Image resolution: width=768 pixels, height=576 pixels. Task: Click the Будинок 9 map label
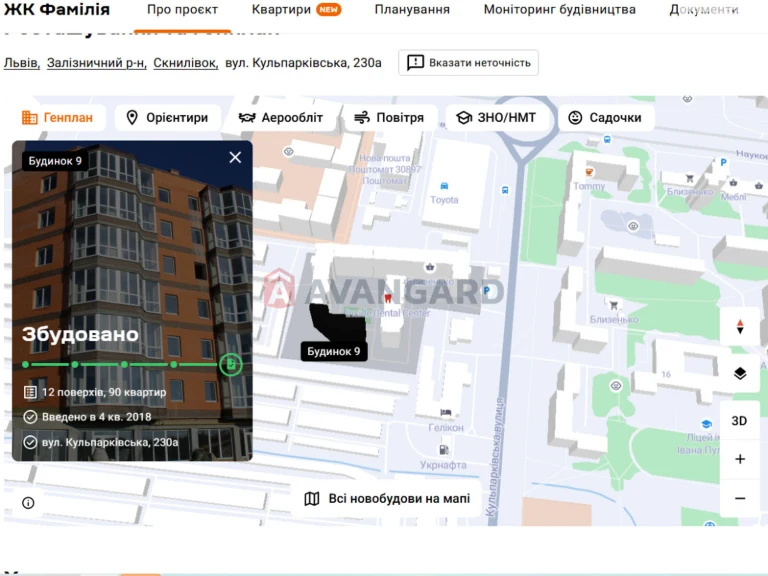point(334,351)
